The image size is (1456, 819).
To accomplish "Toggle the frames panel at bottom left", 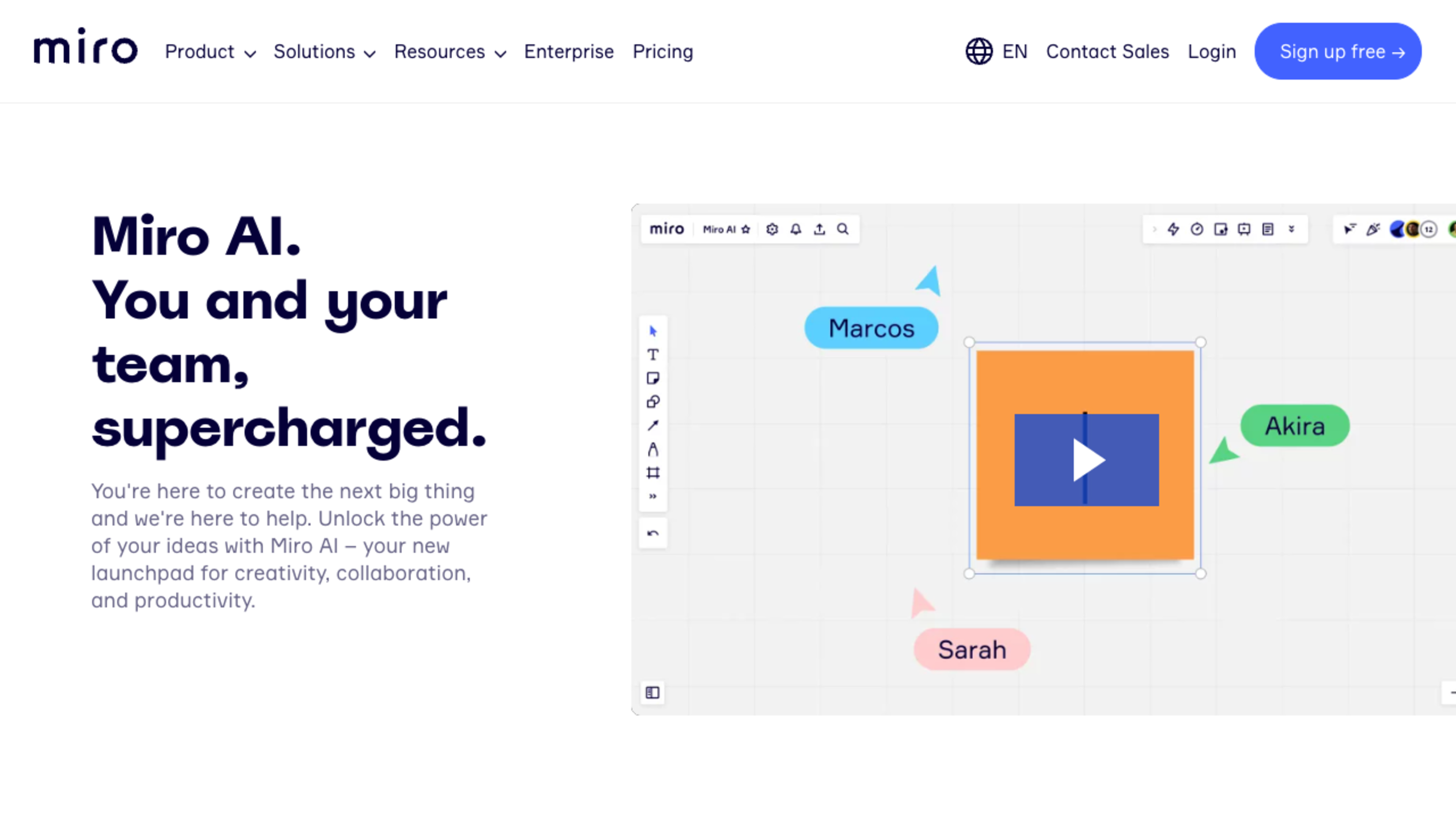I will (652, 692).
